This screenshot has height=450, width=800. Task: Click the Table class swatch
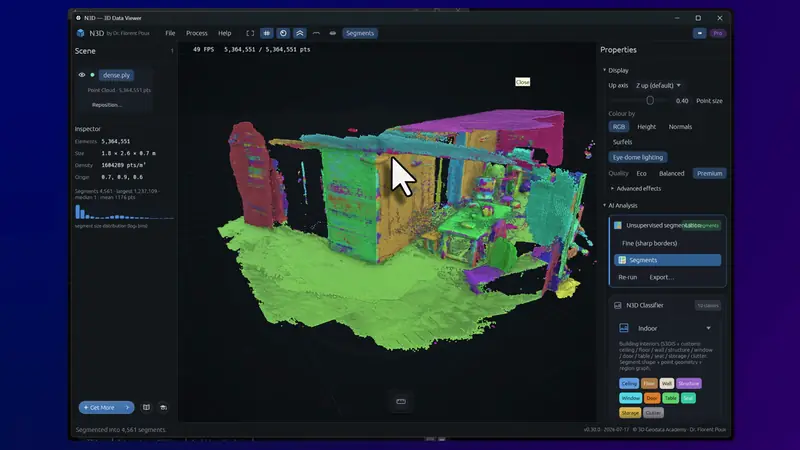point(670,398)
